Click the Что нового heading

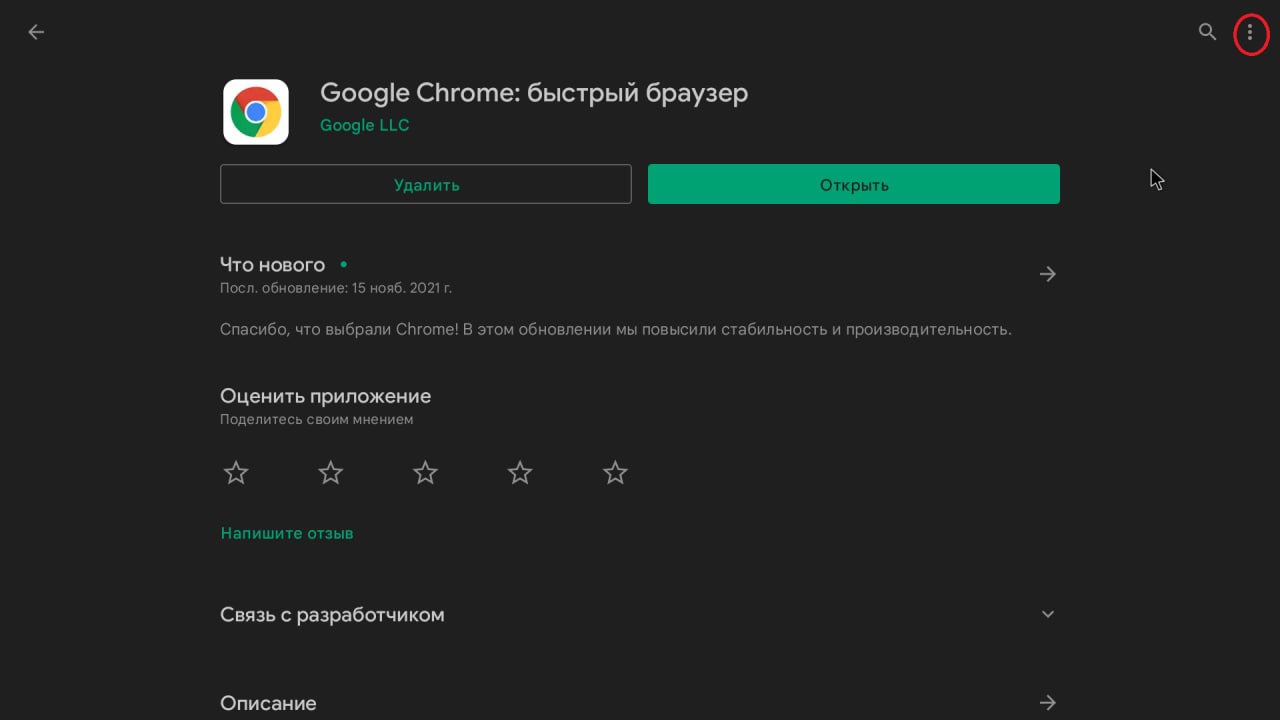(272, 265)
